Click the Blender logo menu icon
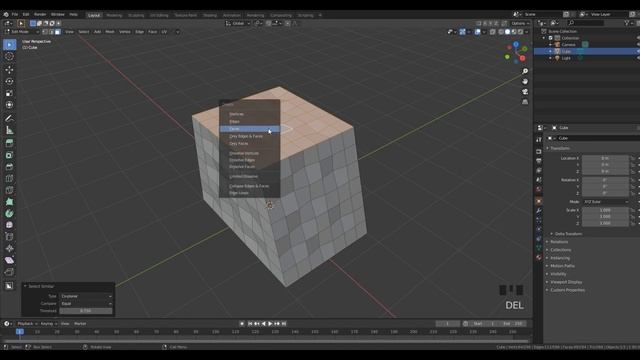The height and width of the screenshot is (360, 640). click(x=6, y=14)
